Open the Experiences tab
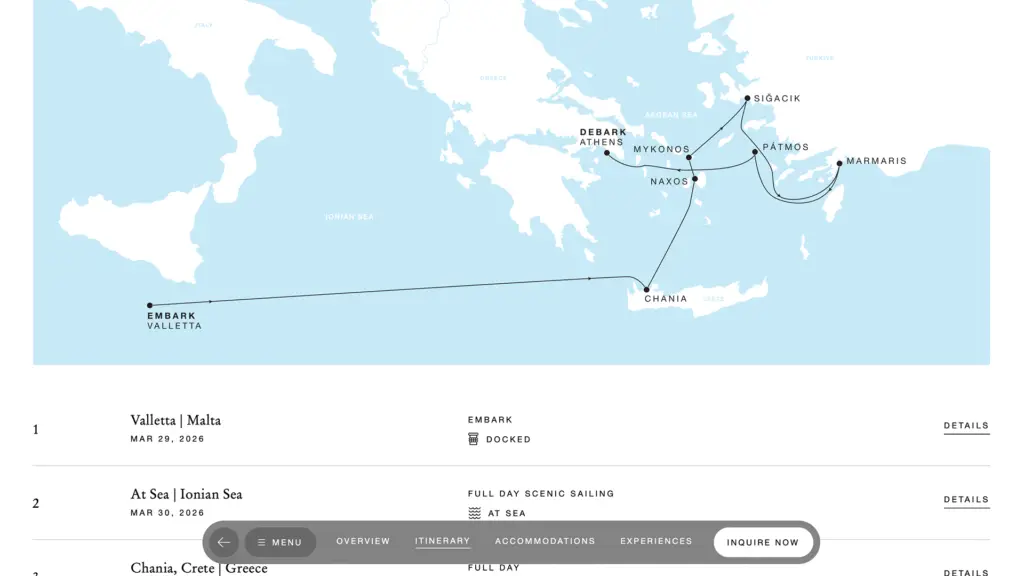 (656, 541)
